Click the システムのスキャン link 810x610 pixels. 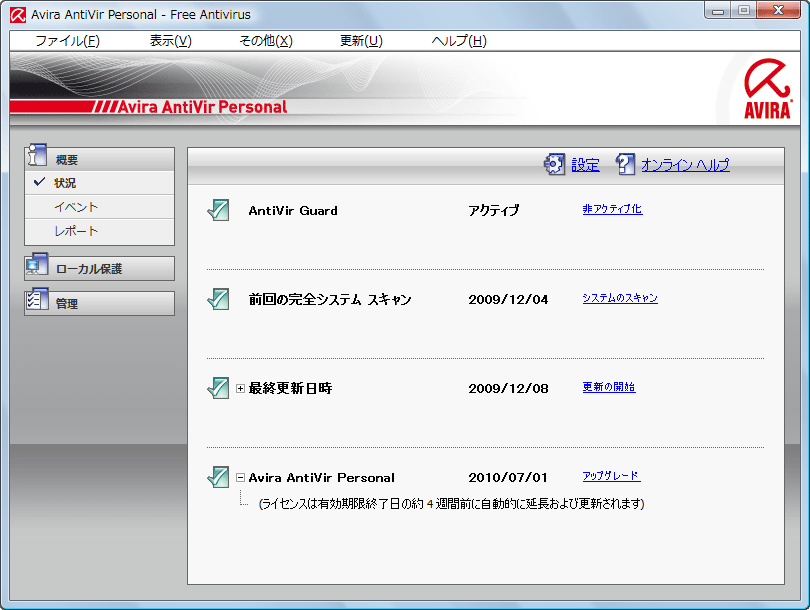click(620, 298)
